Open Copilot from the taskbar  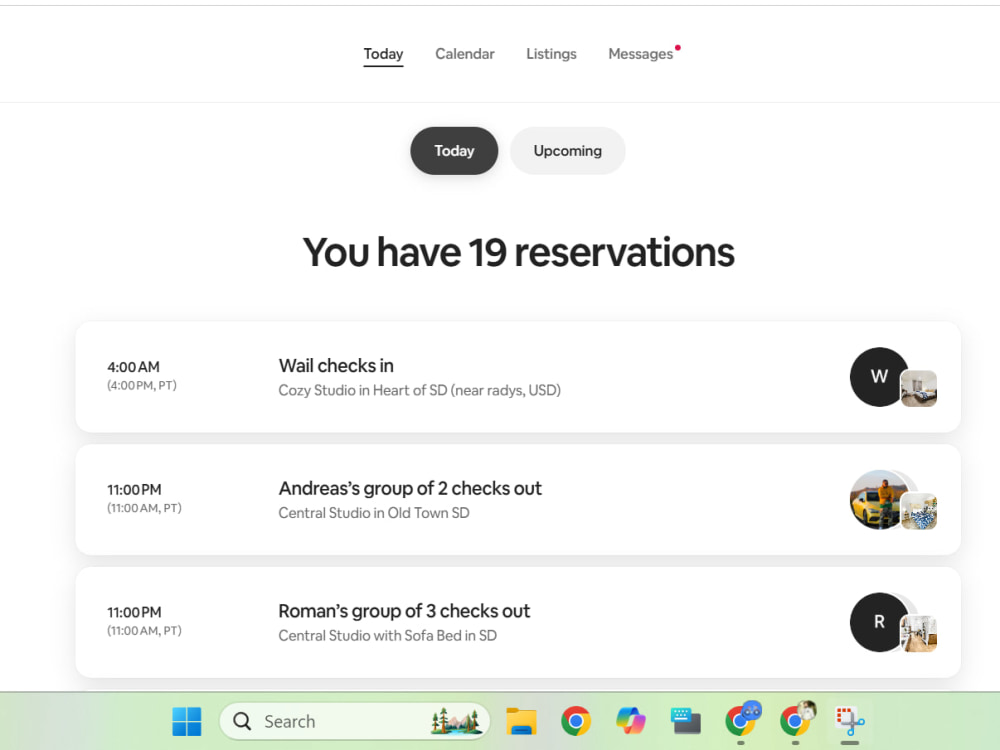point(631,721)
